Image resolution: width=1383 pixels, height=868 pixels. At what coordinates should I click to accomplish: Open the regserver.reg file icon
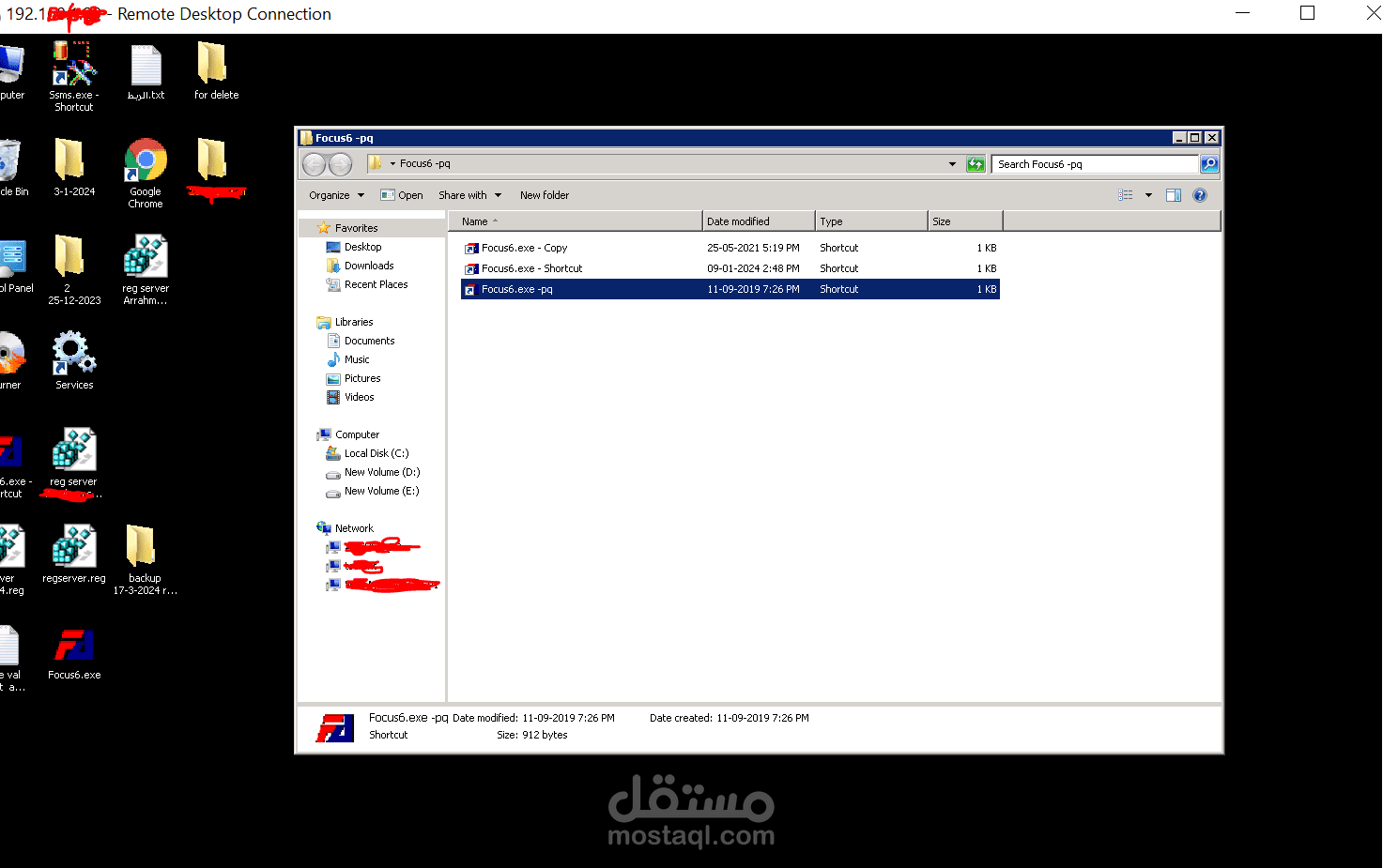pyautogui.click(x=74, y=554)
